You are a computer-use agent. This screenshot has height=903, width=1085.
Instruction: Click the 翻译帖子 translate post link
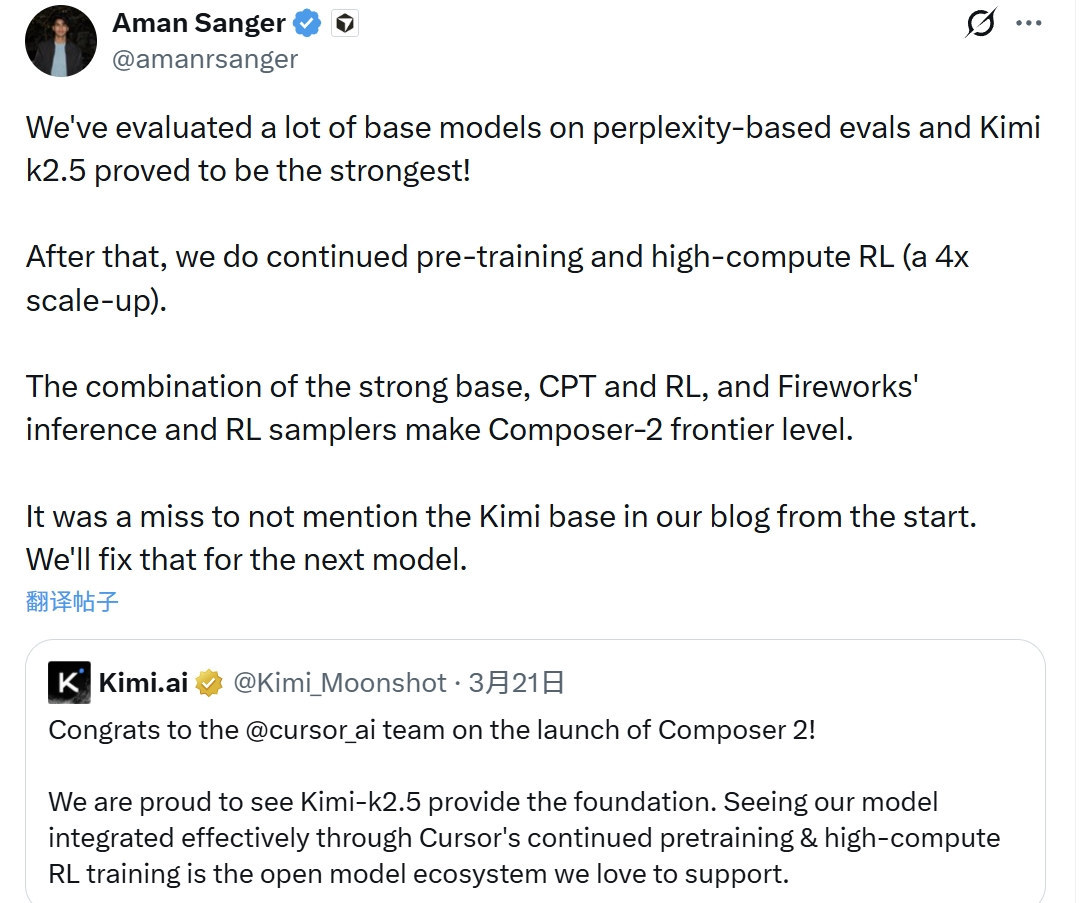pyautogui.click(x=72, y=601)
